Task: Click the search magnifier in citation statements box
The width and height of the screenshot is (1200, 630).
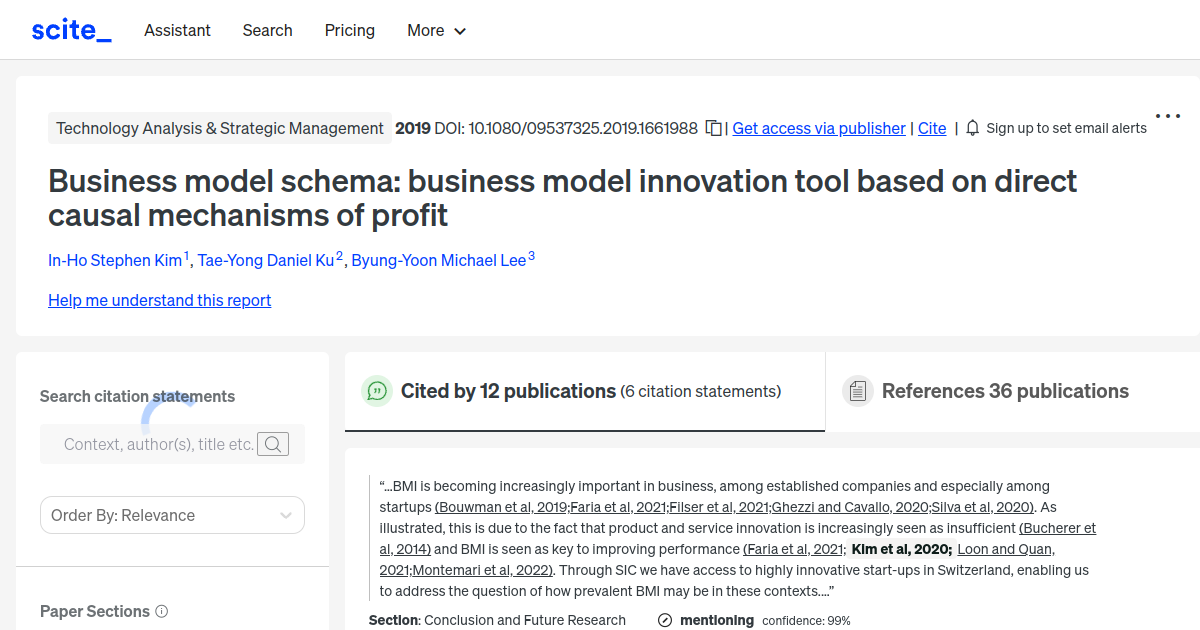Action: pos(272,443)
